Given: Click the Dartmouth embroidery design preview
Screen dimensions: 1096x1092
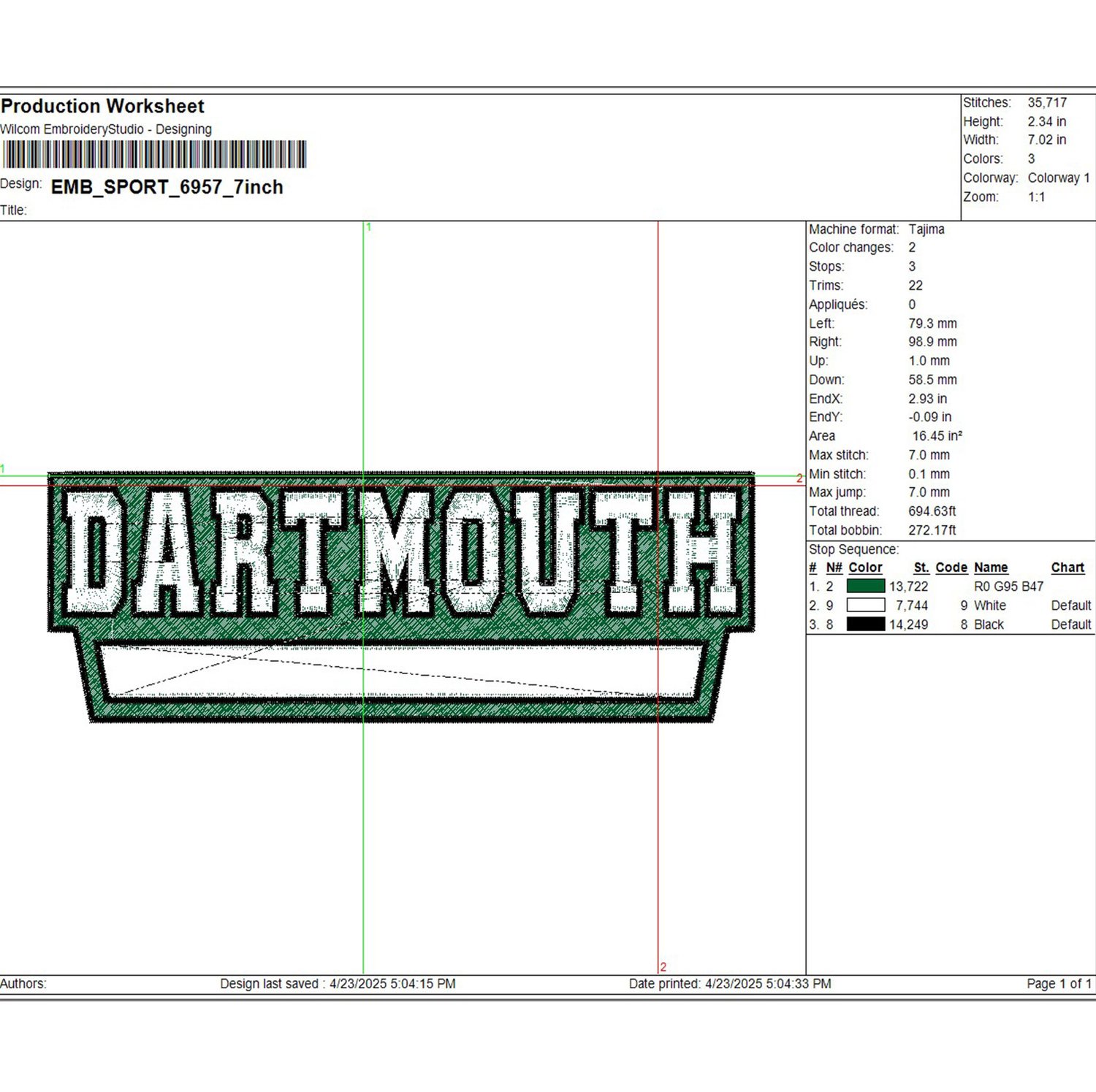Looking at the screenshot, I should tap(401, 597).
